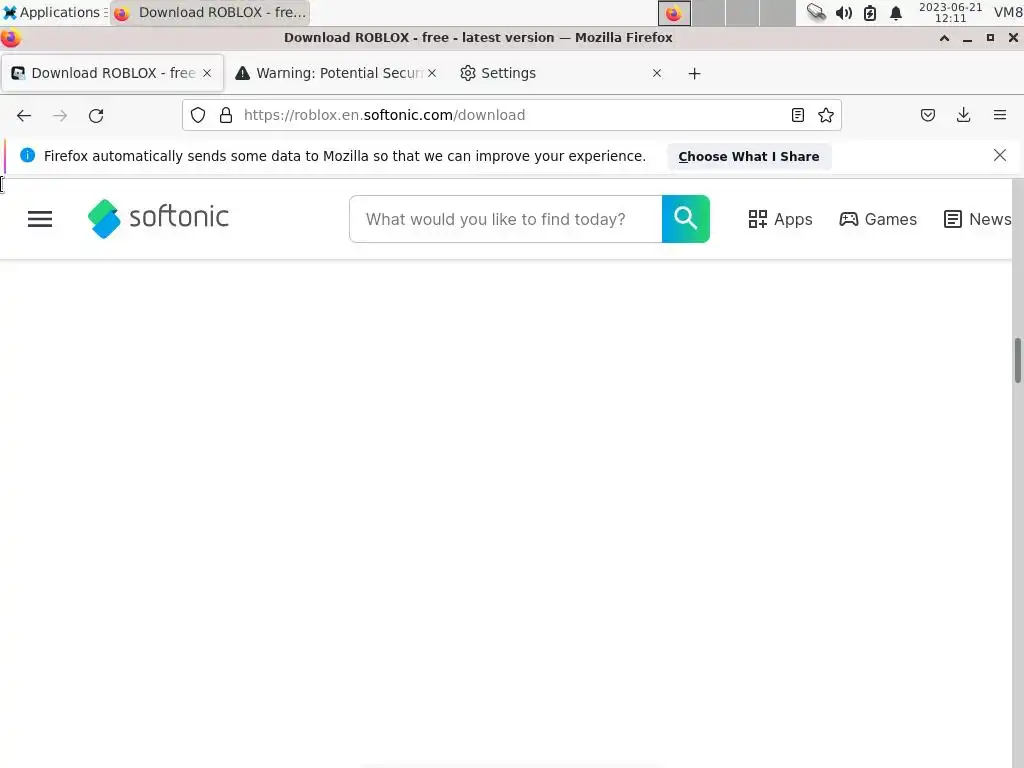Image resolution: width=1024 pixels, height=768 pixels.
Task: Show site security padlock info
Action: [x=226, y=115]
